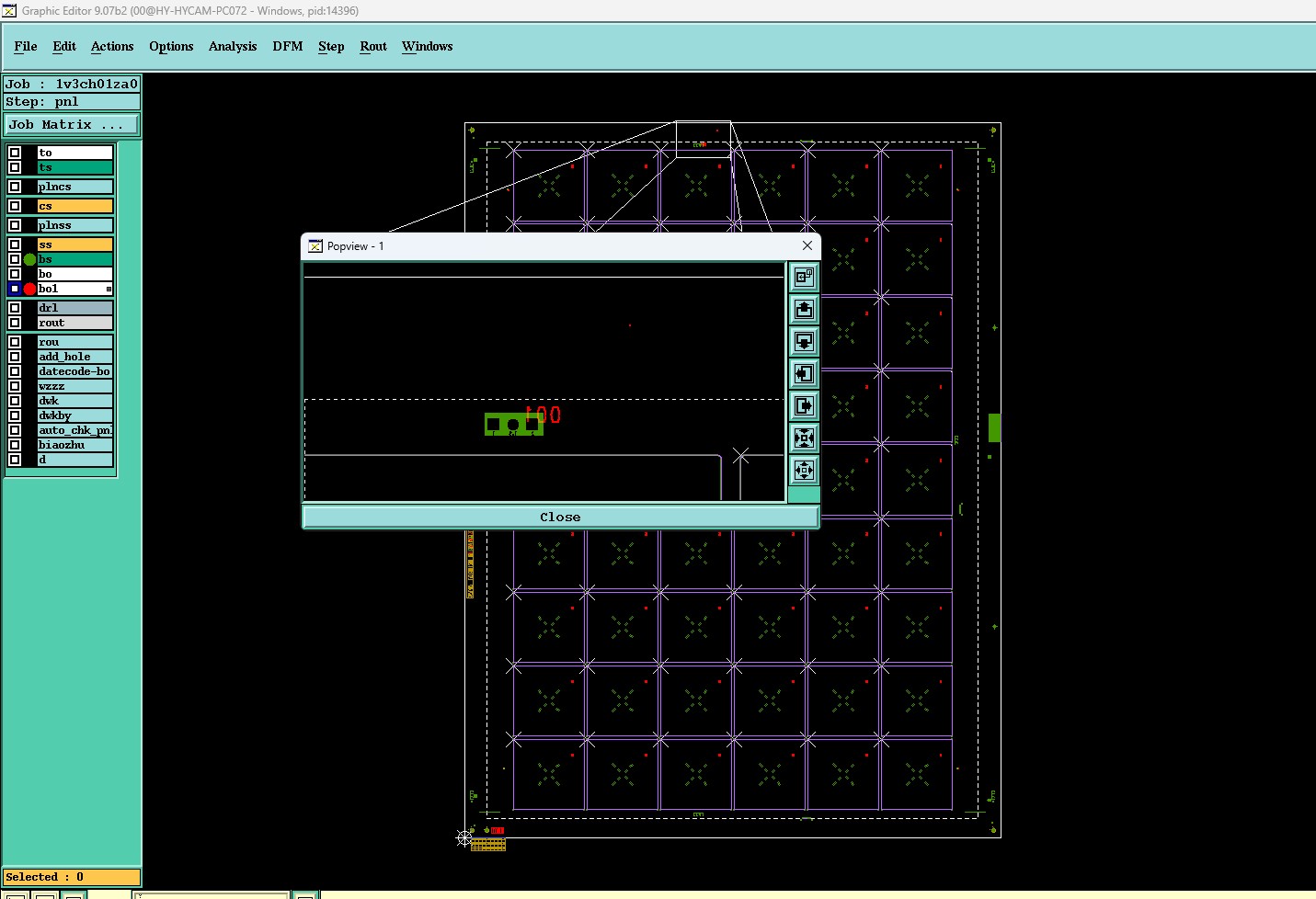This screenshot has width=1316, height=899.
Task: Click the Popview zoom rectangle on the panel
Action: click(704, 140)
